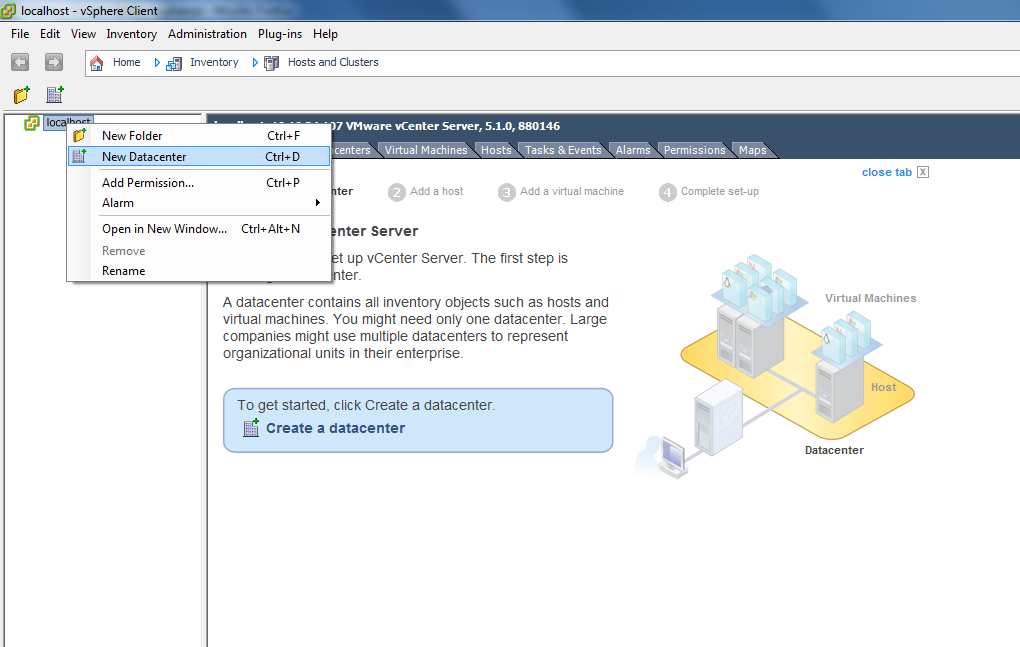This screenshot has width=1020, height=647.
Task: Switch to the Tasks & Events tab
Action: coord(563,150)
